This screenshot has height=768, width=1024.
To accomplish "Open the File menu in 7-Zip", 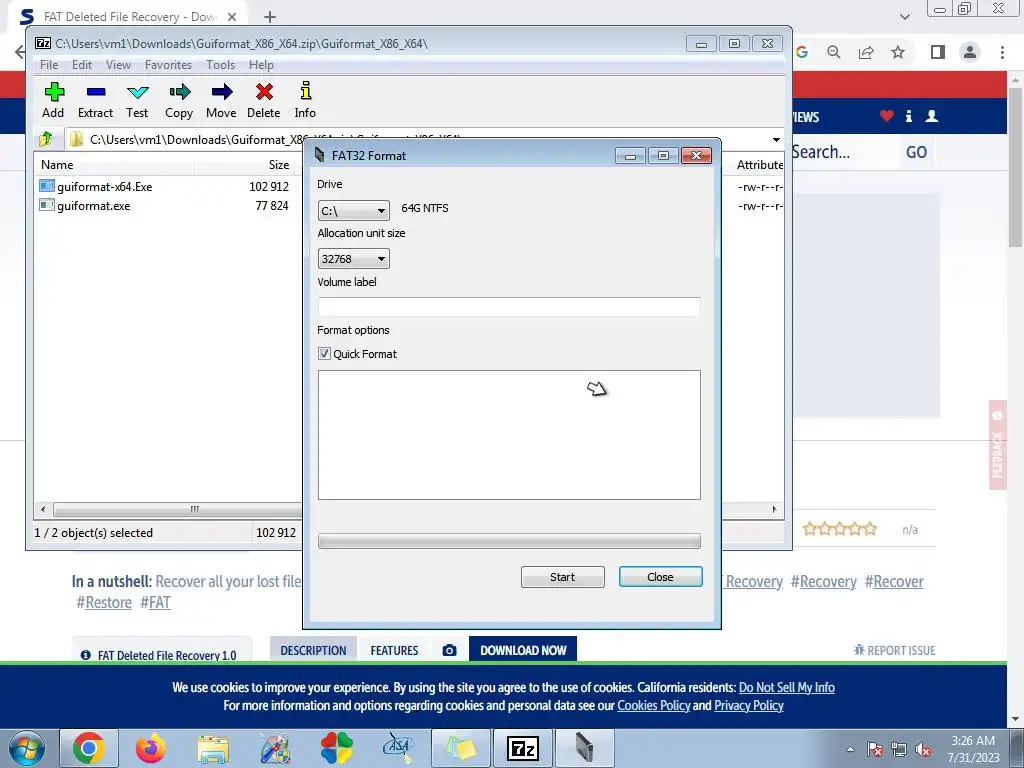I will pyautogui.click(x=49, y=65).
